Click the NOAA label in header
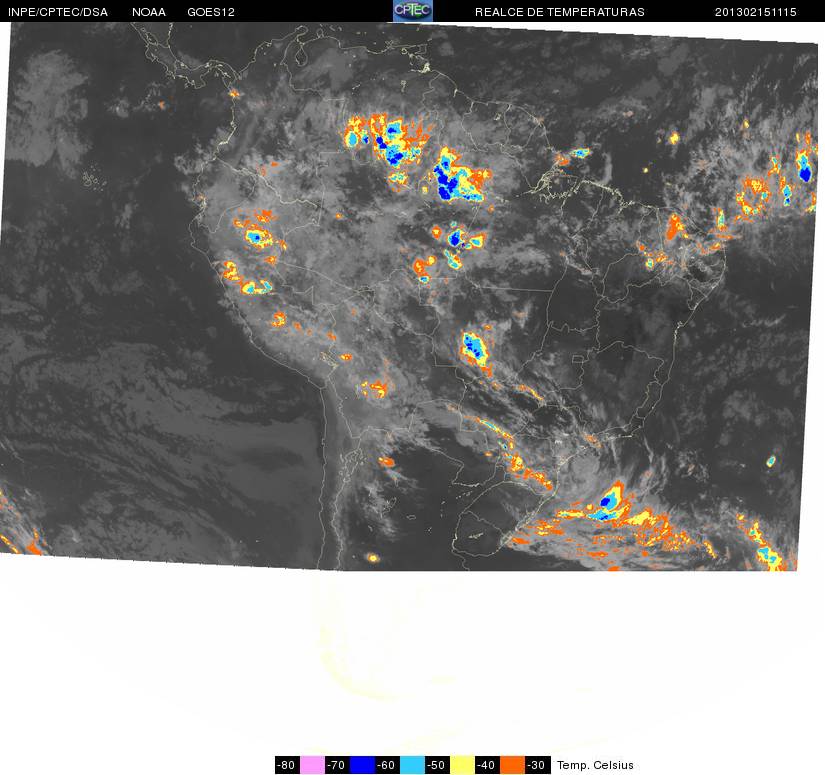Image resolution: width=825 pixels, height=775 pixels. (149, 12)
